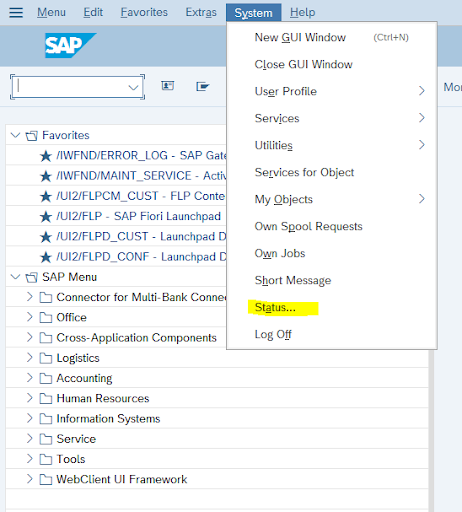Click the Human Resources folder icon
Screen dimensions: 462x512
click(46, 399)
